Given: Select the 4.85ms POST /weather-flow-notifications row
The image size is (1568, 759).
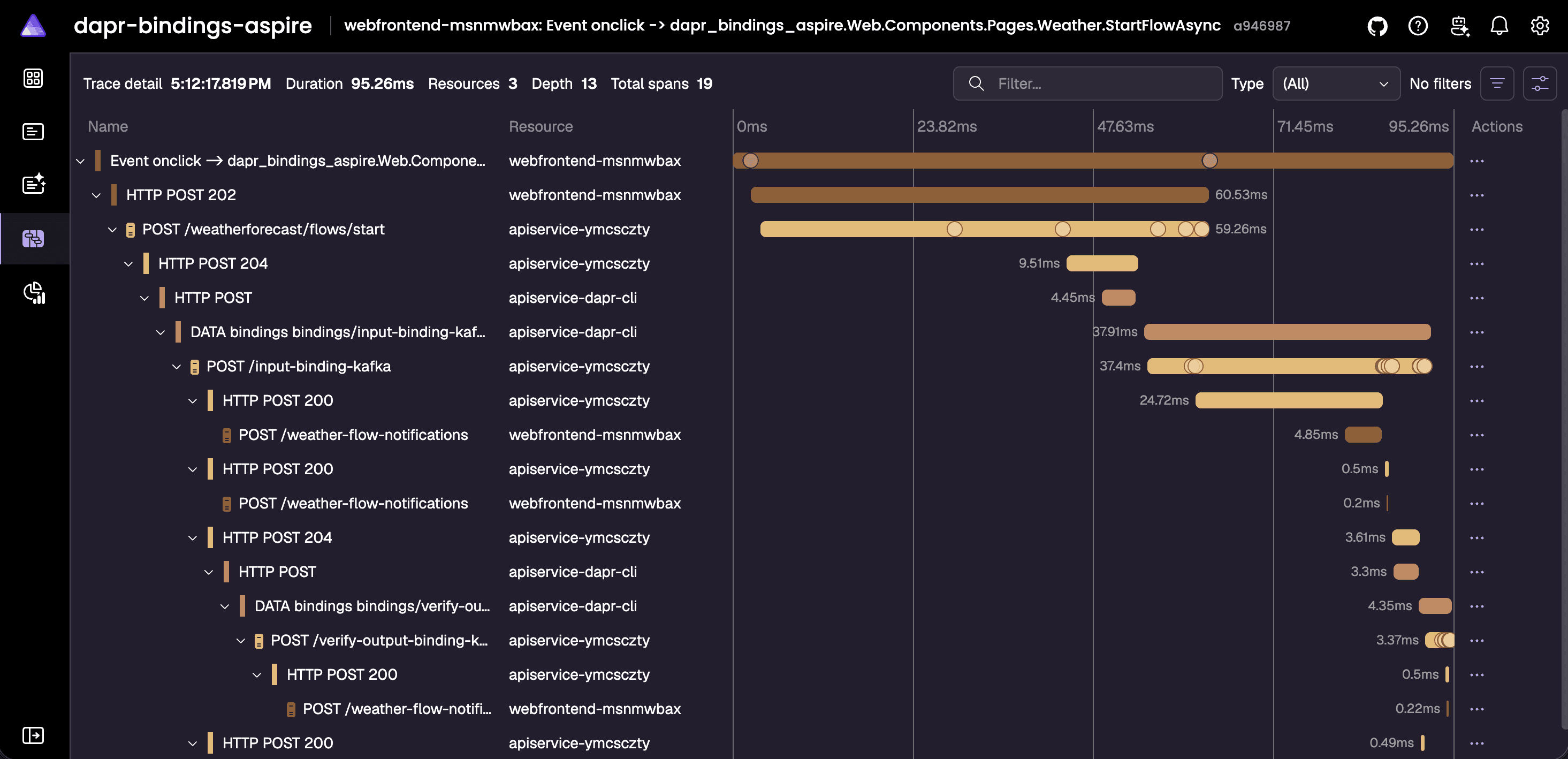Looking at the screenshot, I should pos(766,435).
